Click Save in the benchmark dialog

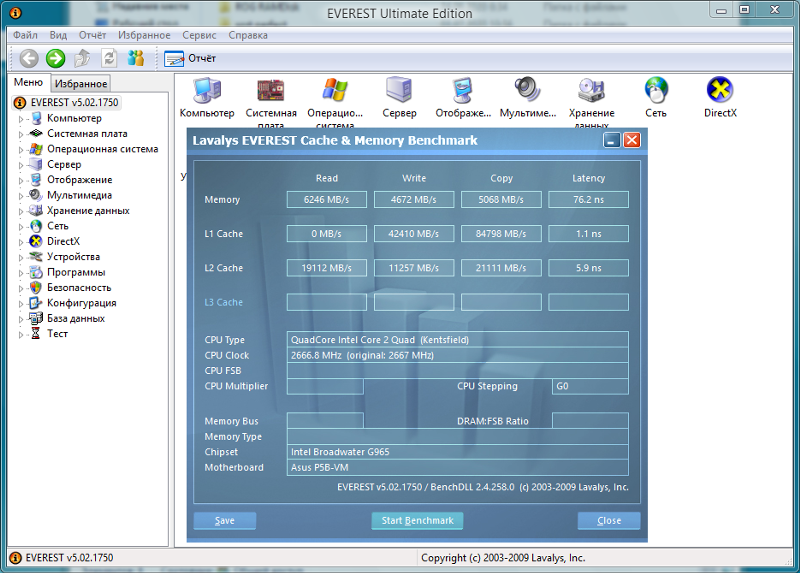tap(224, 520)
